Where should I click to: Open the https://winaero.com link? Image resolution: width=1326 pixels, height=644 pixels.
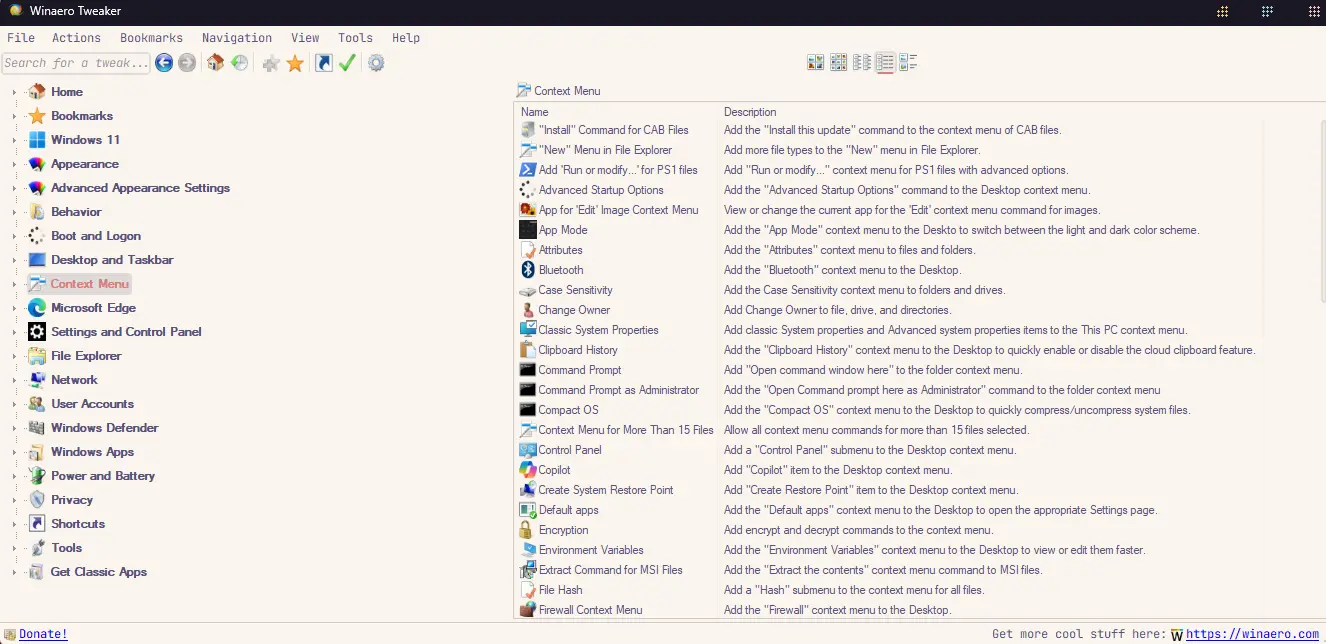(1252, 634)
